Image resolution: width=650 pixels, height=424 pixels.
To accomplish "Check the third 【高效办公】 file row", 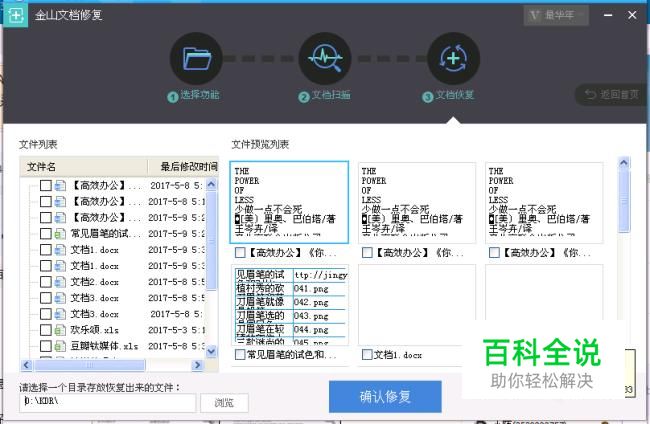I will pos(46,218).
